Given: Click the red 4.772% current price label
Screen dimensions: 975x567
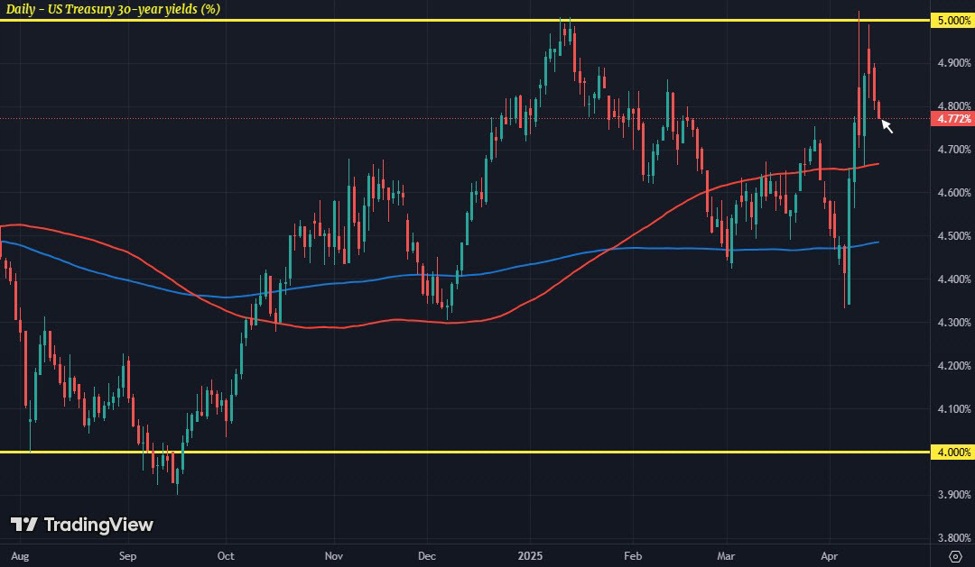Looking at the screenshot, I should [x=951, y=119].
